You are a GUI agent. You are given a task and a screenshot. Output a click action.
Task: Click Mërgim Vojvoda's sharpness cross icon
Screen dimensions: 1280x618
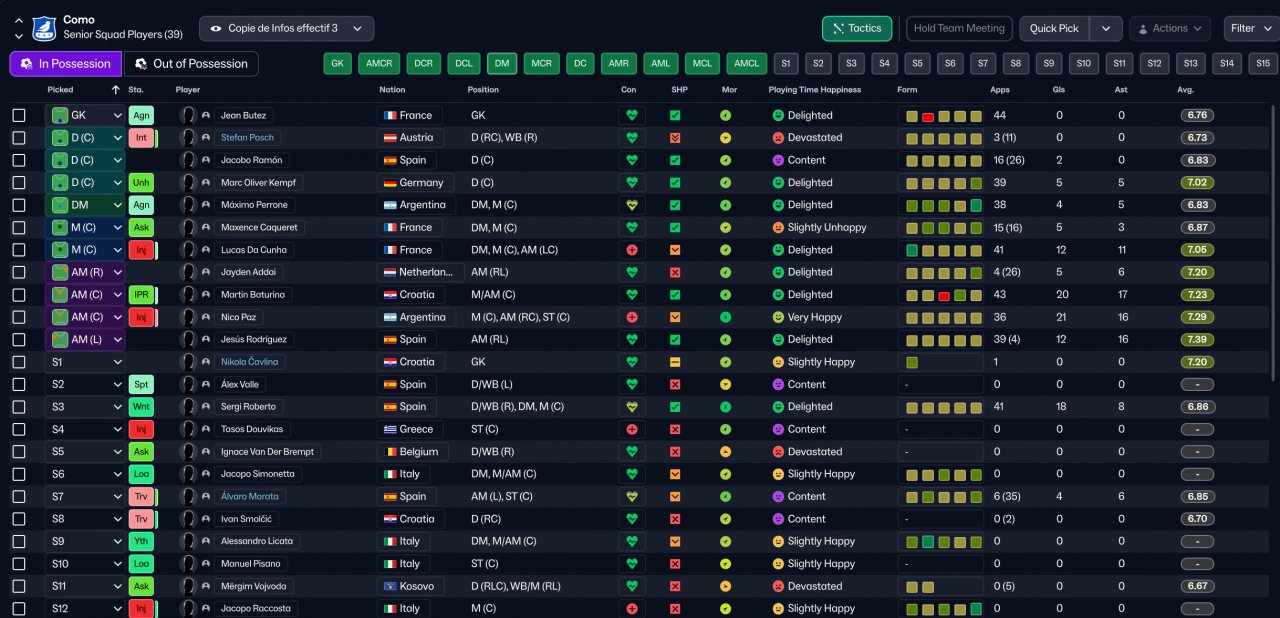coord(675,586)
